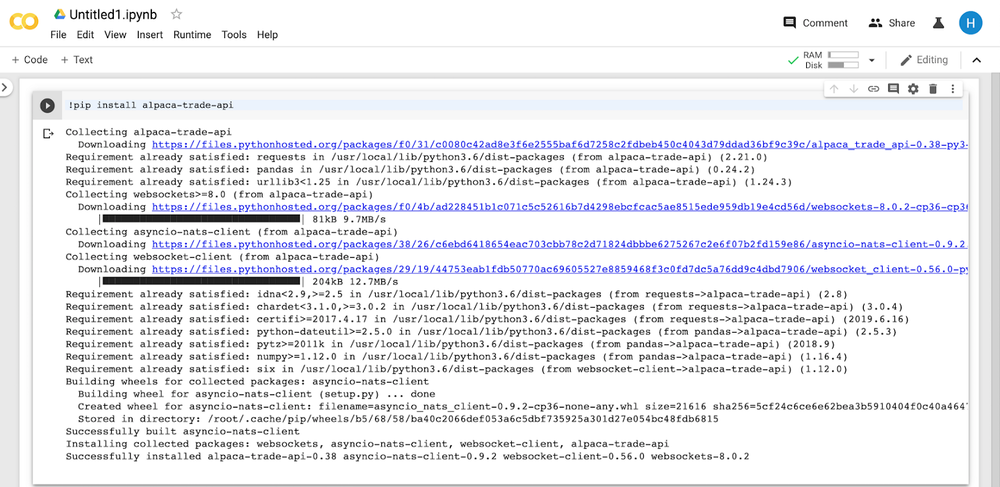This screenshot has height=487, width=1000.
Task: Move cell down with arrow icon
Action: (853, 89)
